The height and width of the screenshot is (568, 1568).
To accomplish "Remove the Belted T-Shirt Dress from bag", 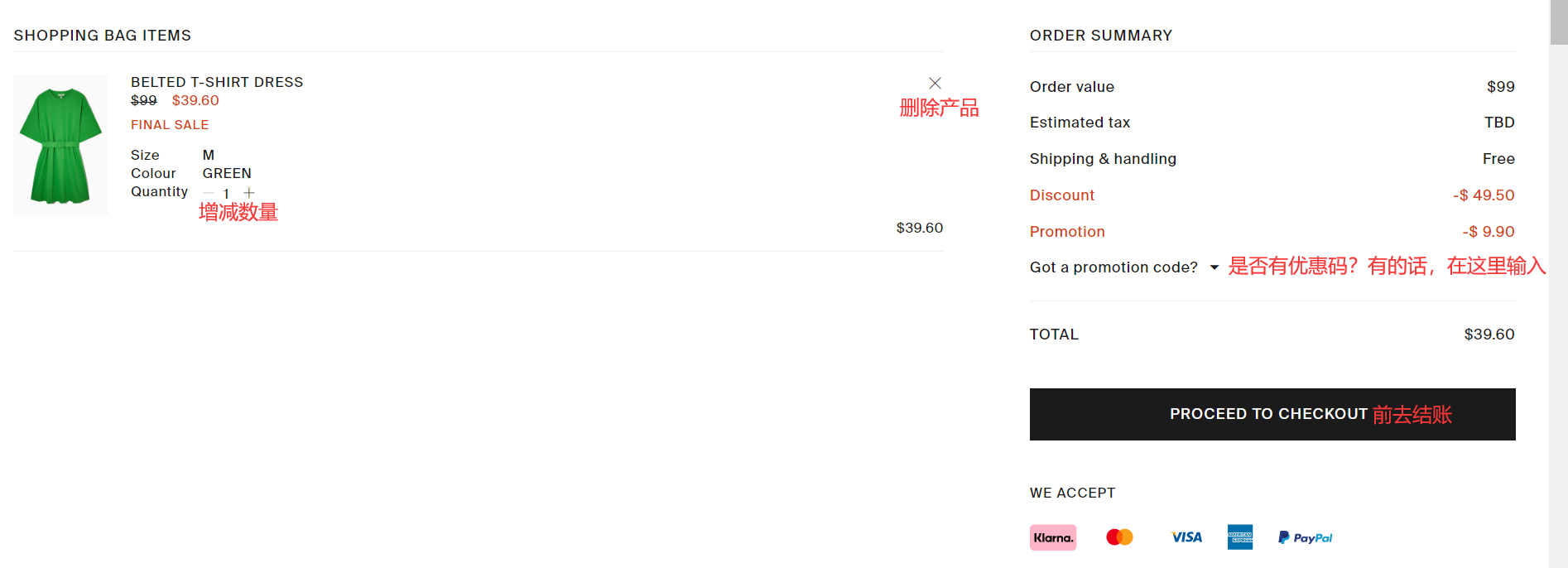I will pos(935,83).
